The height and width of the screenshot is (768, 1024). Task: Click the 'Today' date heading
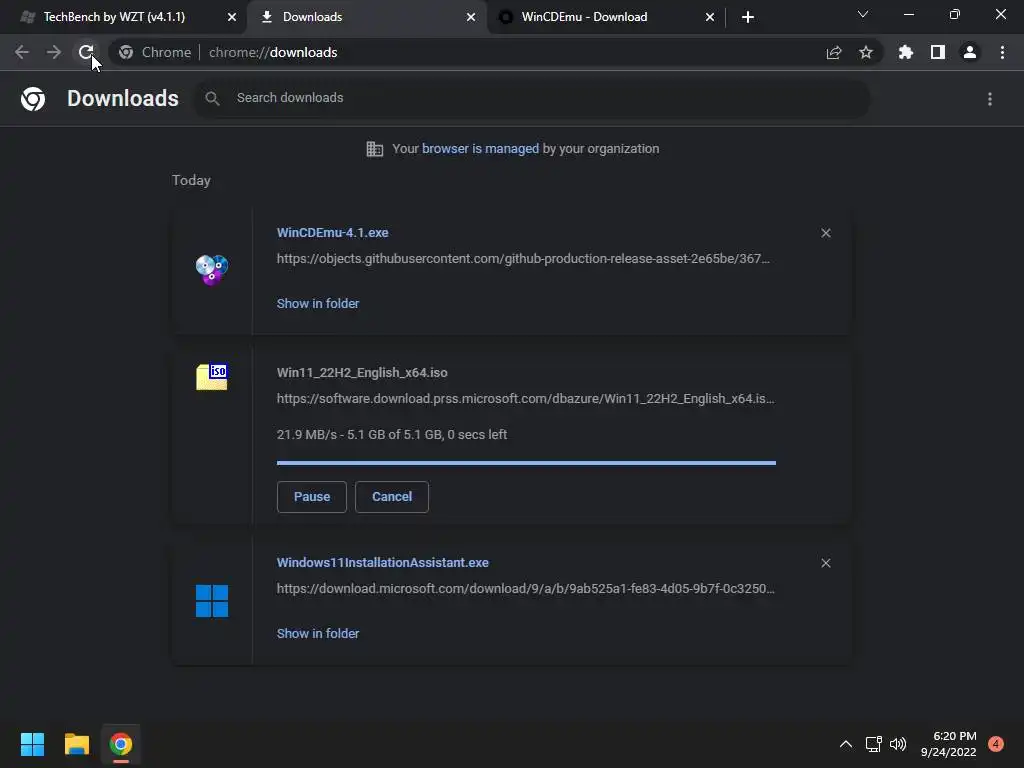pyautogui.click(x=191, y=180)
